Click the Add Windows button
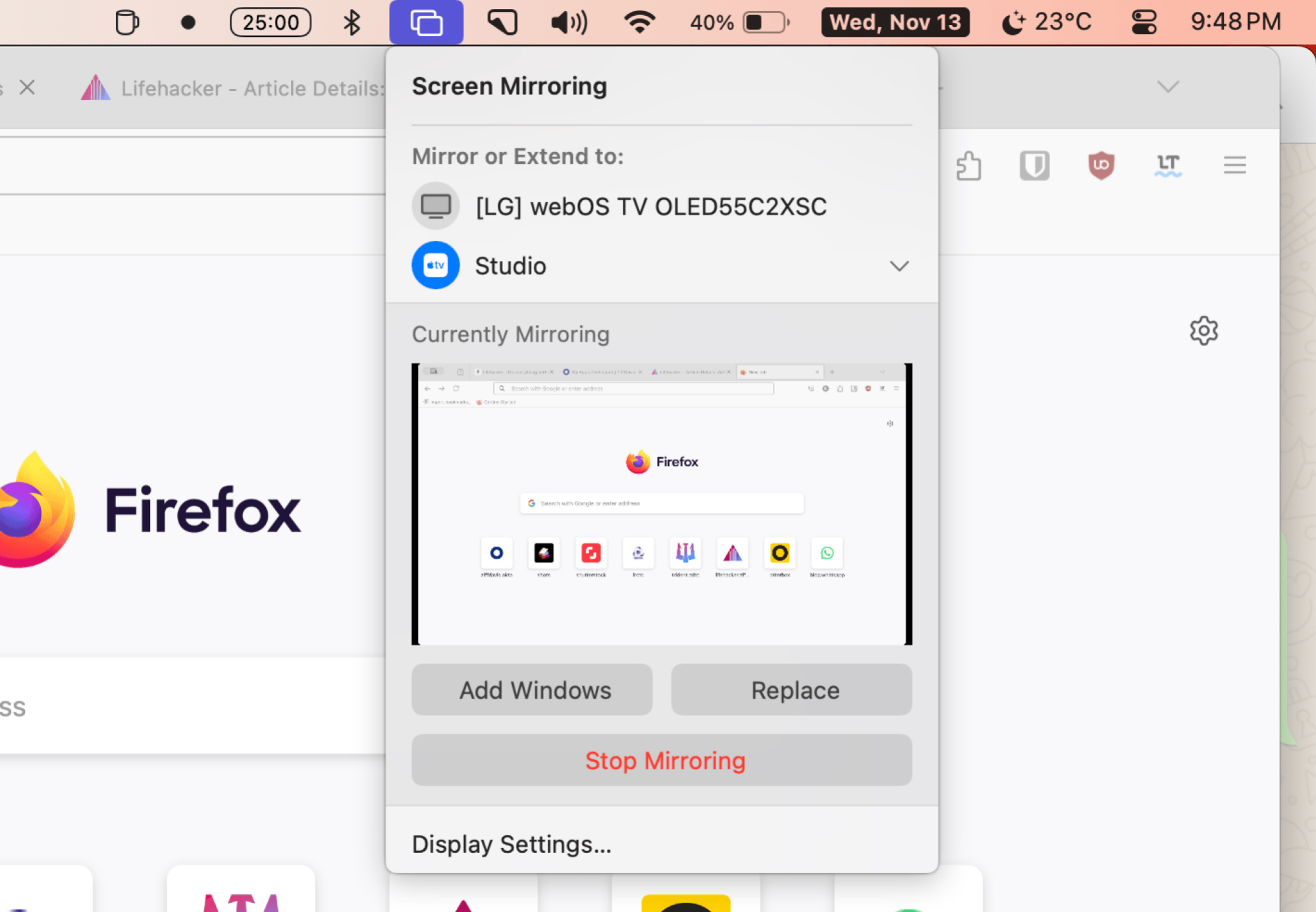1316x912 pixels. click(532, 690)
